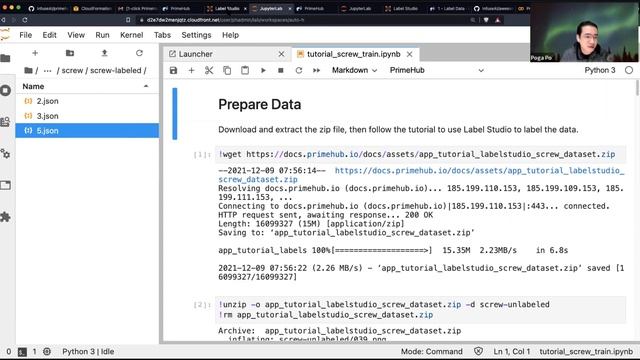This screenshot has height=360, width=640.
Task: Upload files icon in file browser
Action: point(104,53)
